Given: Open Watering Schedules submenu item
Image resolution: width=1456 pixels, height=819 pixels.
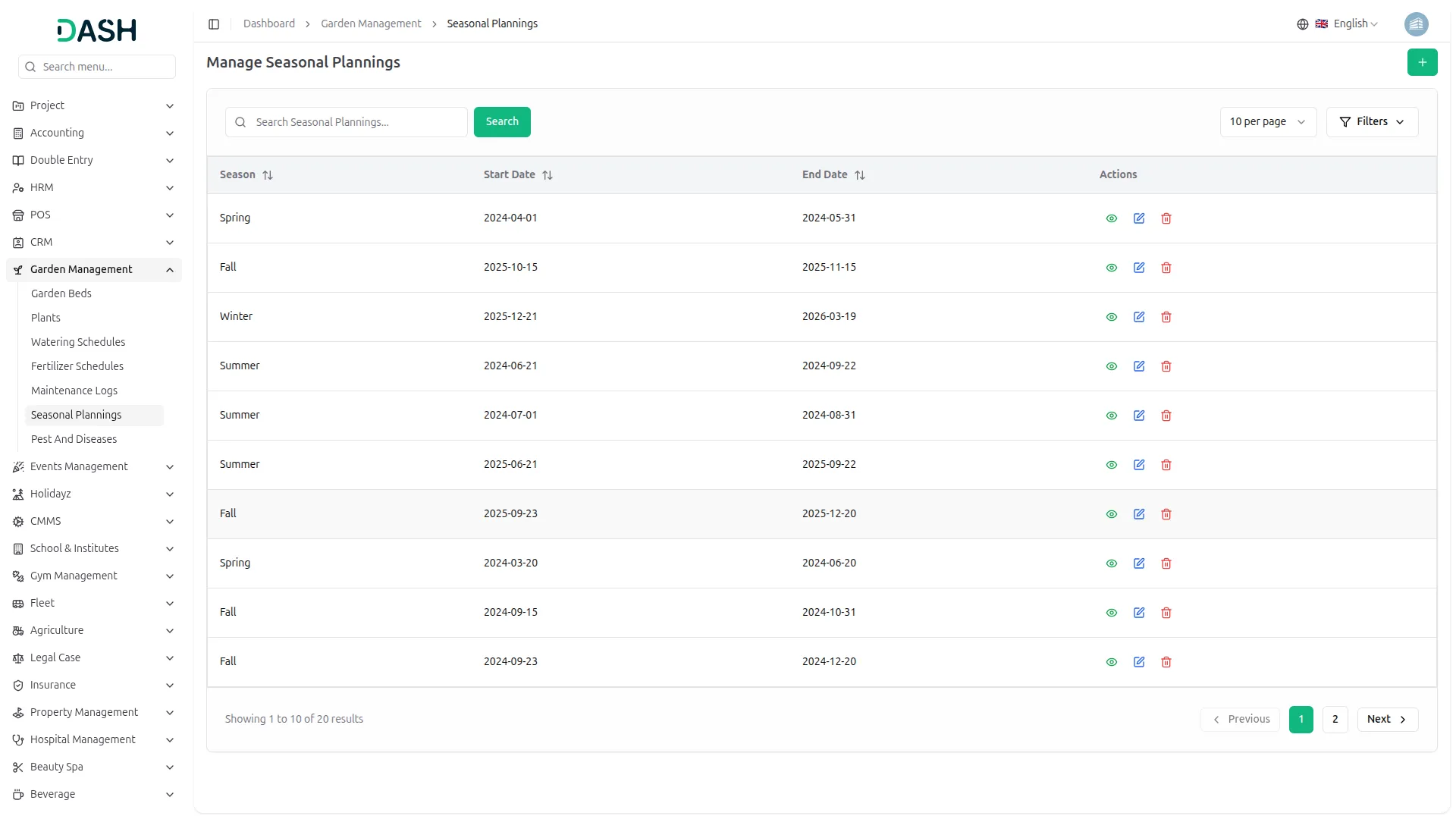Looking at the screenshot, I should [x=78, y=342].
